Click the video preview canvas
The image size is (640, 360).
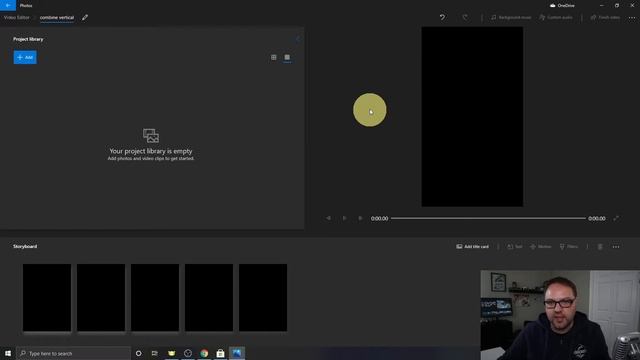(x=472, y=117)
